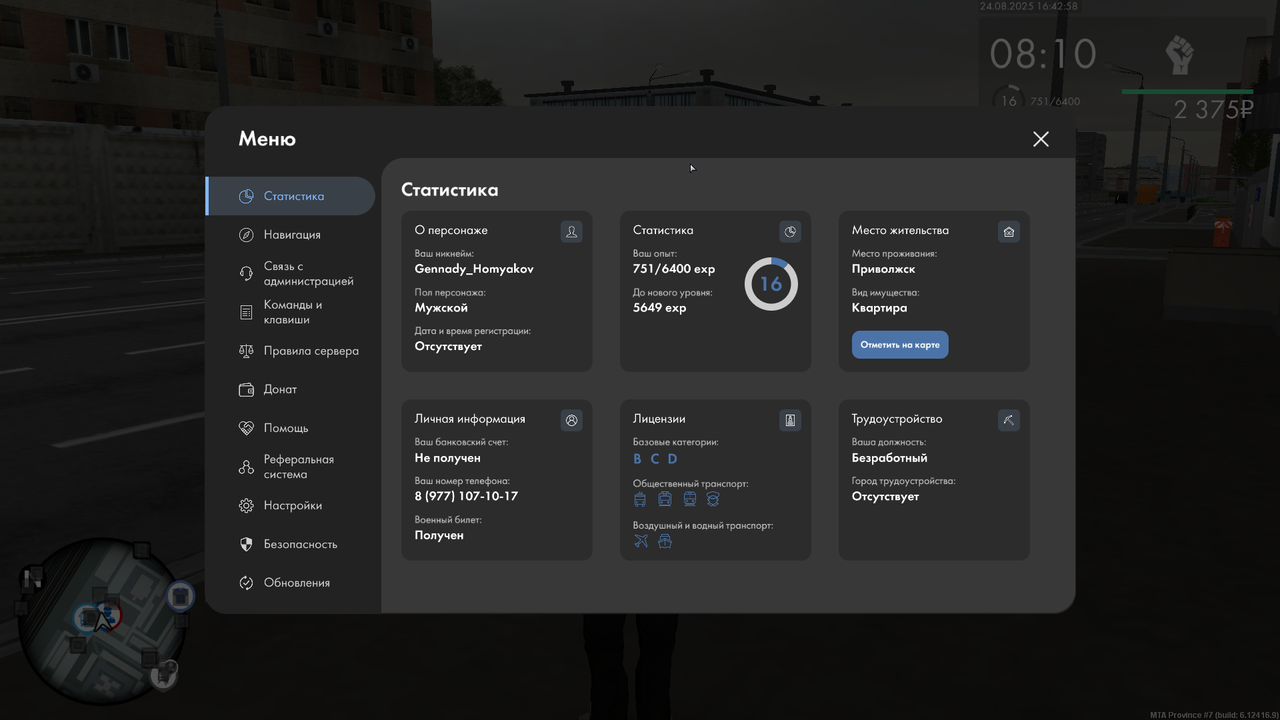Image resolution: width=1280 pixels, height=720 pixels.
Task: Open the Донат section
Action: coord(291,390)
